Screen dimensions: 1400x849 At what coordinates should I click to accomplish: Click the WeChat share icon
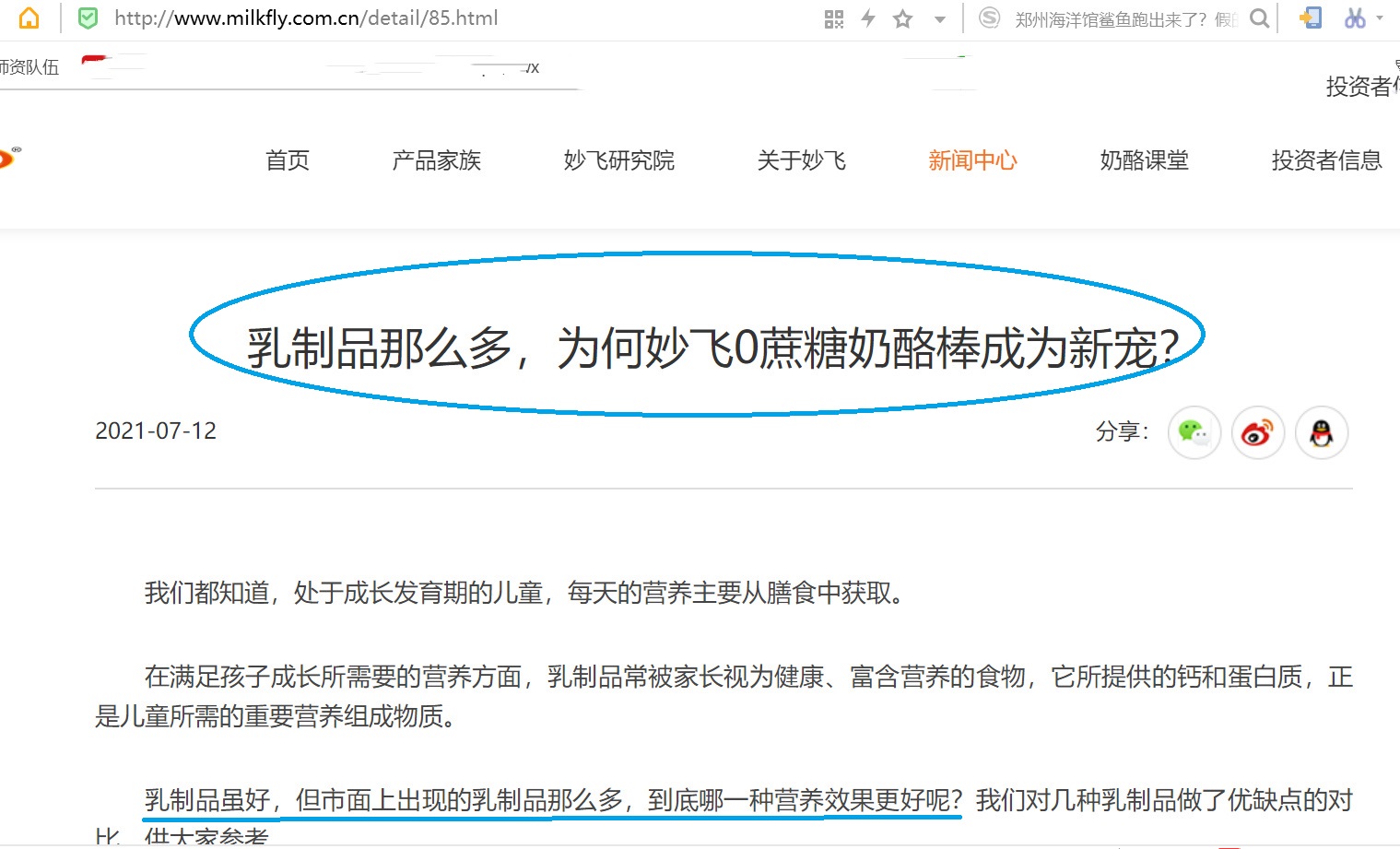[x=1194, y=432]
